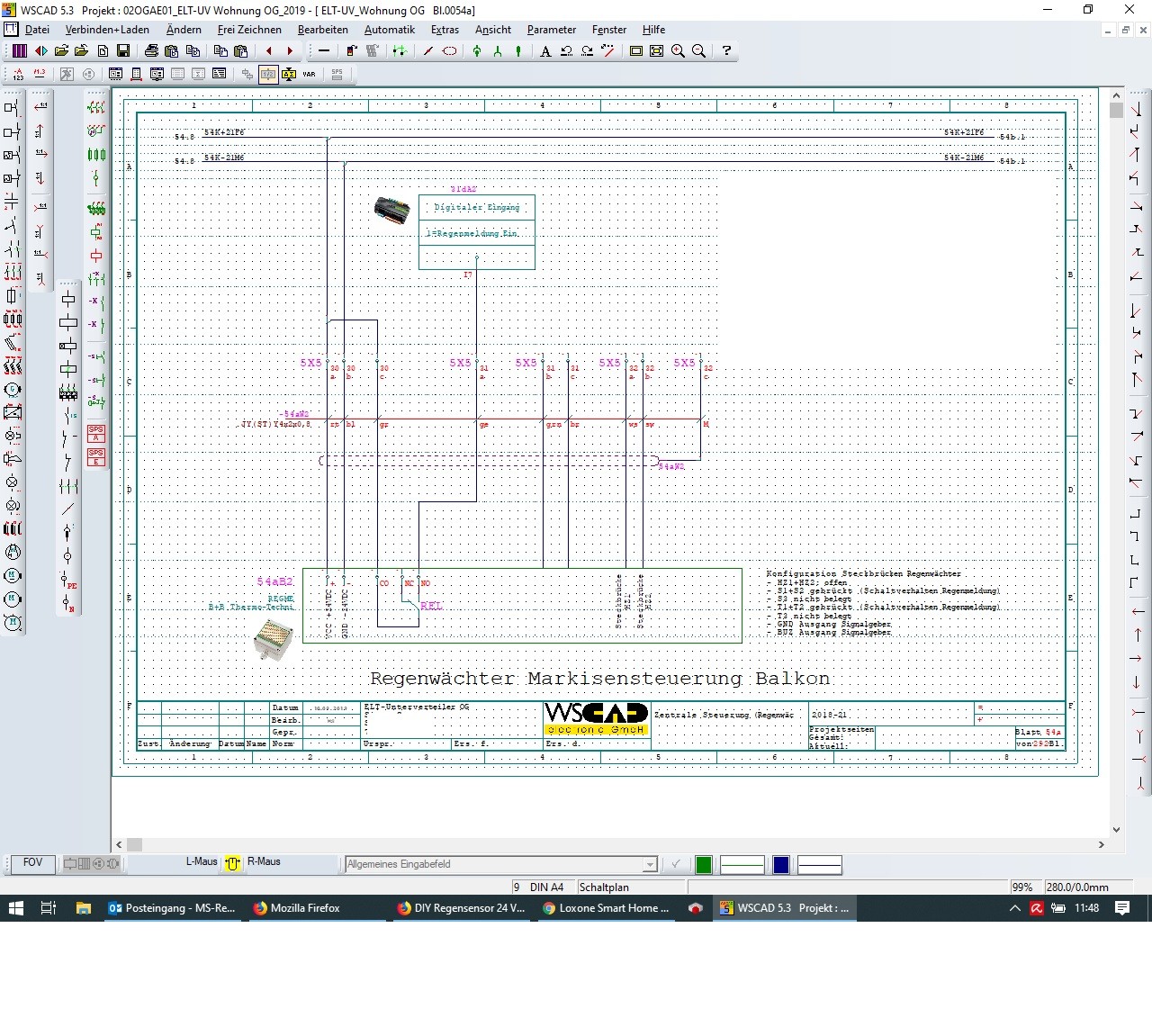Viewport: 1152px width, 1036px height.
Task: Open the Automatik menu
Action: click(x=389, y=30)
